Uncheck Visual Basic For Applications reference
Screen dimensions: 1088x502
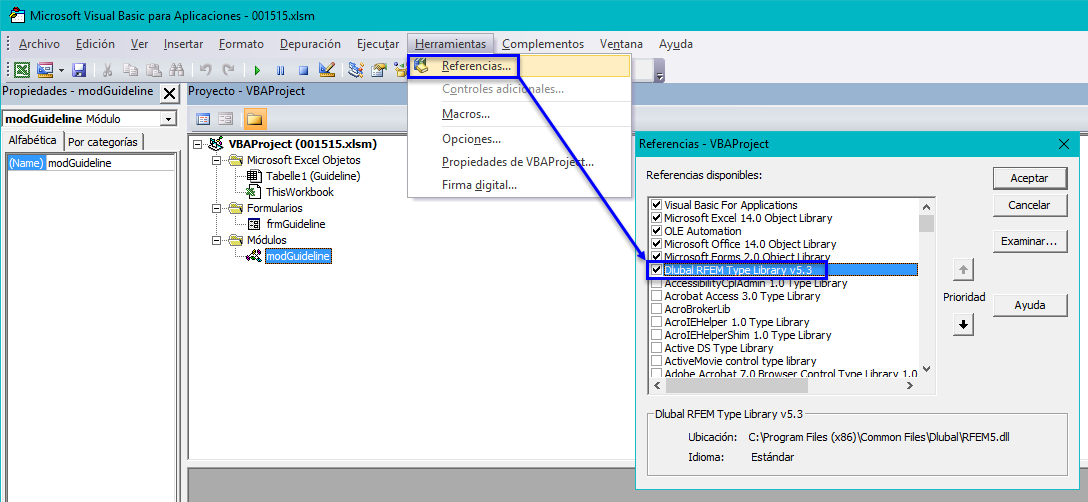[x=656, y=206]
